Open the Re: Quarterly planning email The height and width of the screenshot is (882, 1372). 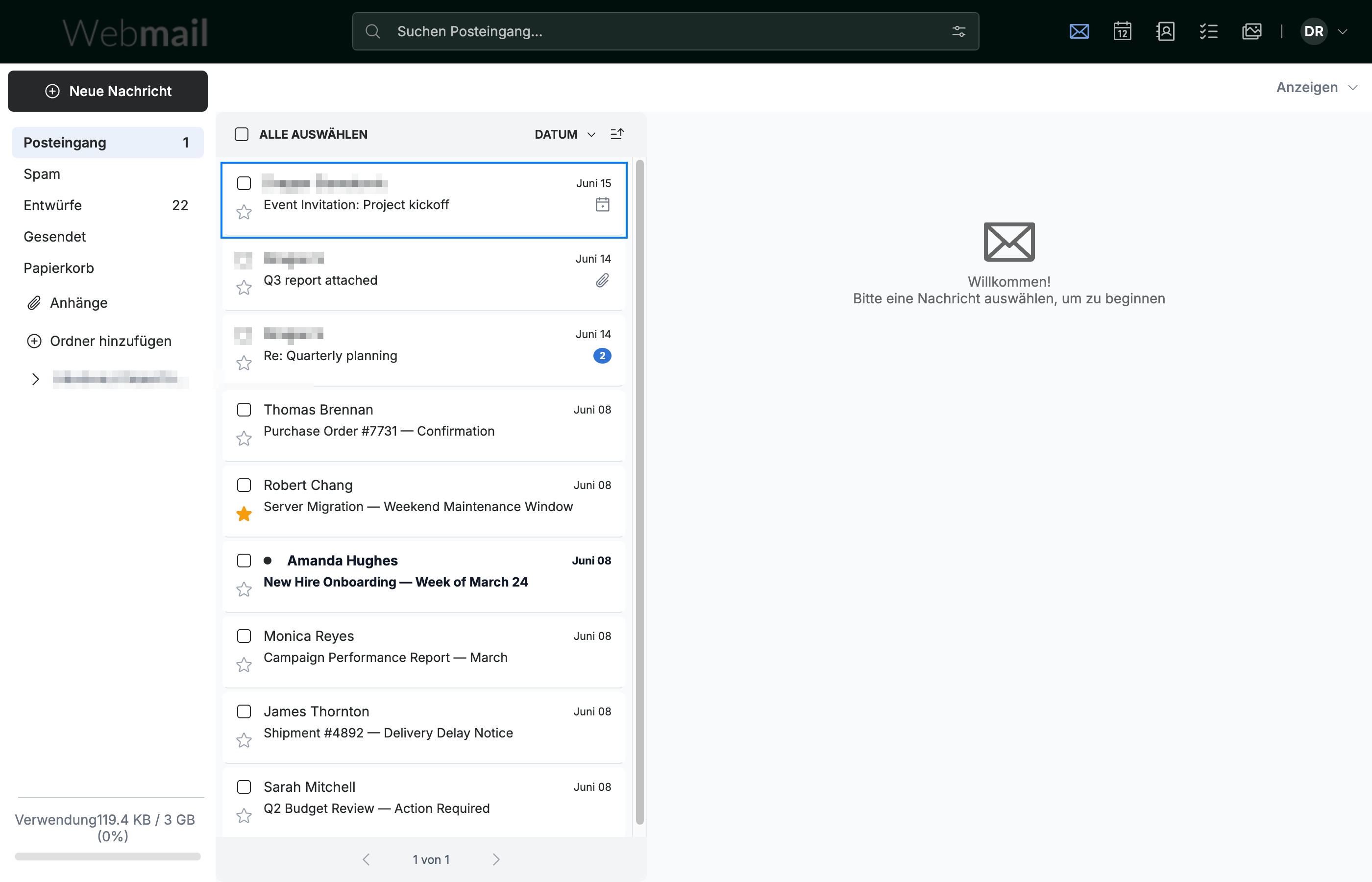[x=424, y=349]
